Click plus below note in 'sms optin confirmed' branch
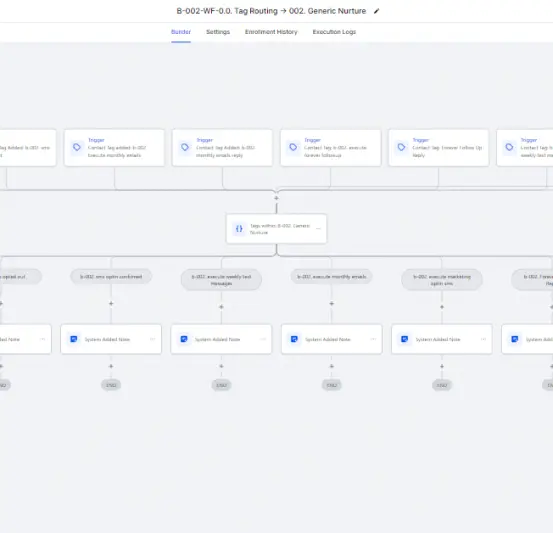Viewport: 553px width, 533px height. pos(111,366)
